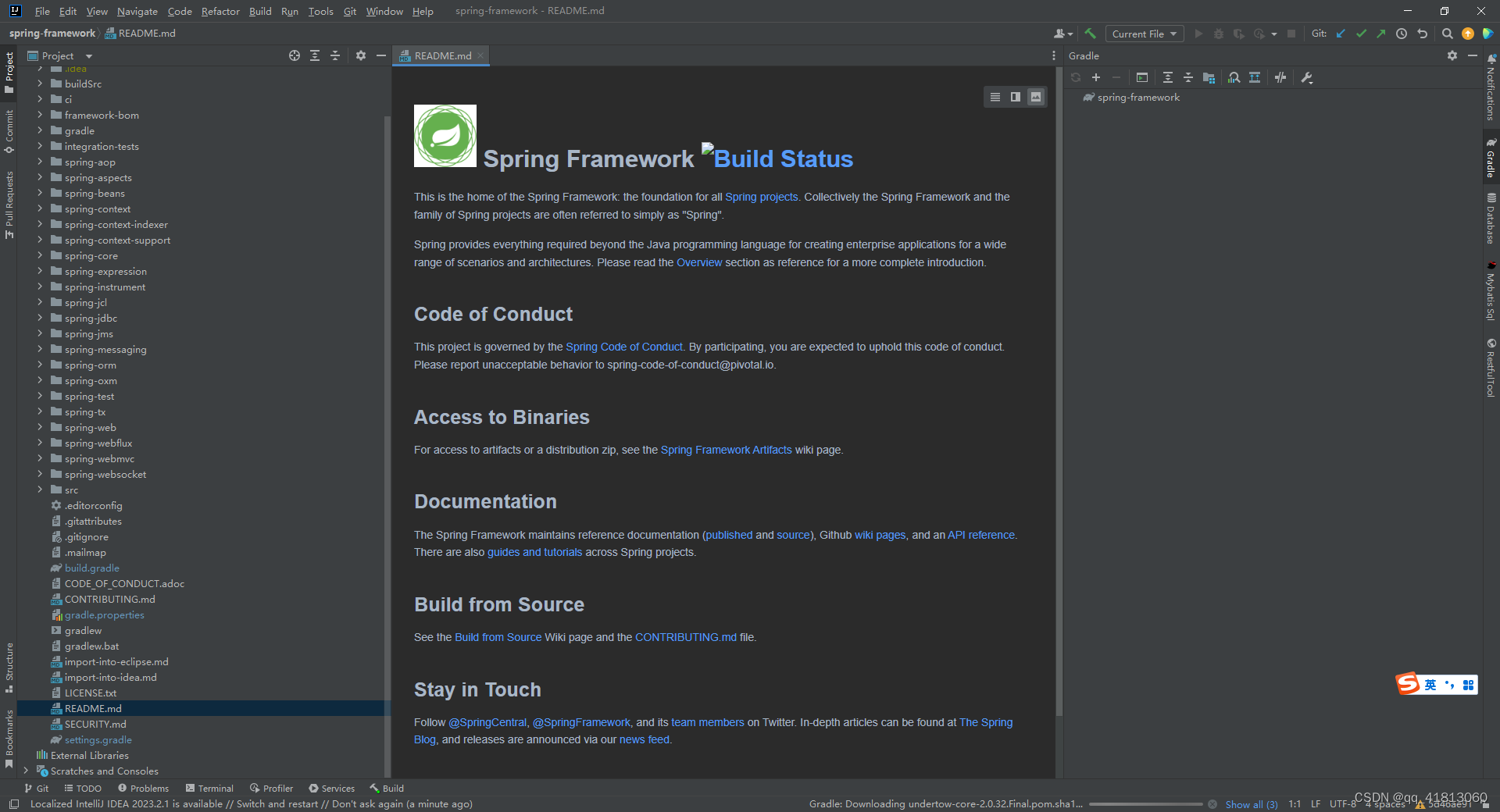Switch README view to editor-only mode
The image size is (1500, 812).
(995, 97)
